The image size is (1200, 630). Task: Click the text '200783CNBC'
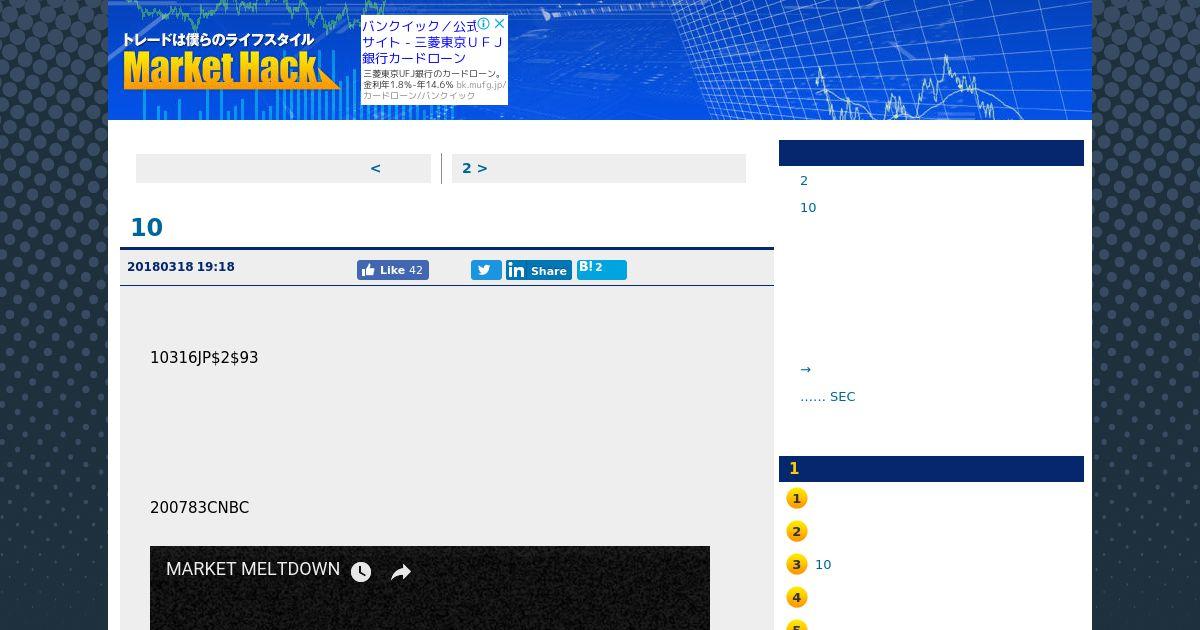click(x=199, y=508)
